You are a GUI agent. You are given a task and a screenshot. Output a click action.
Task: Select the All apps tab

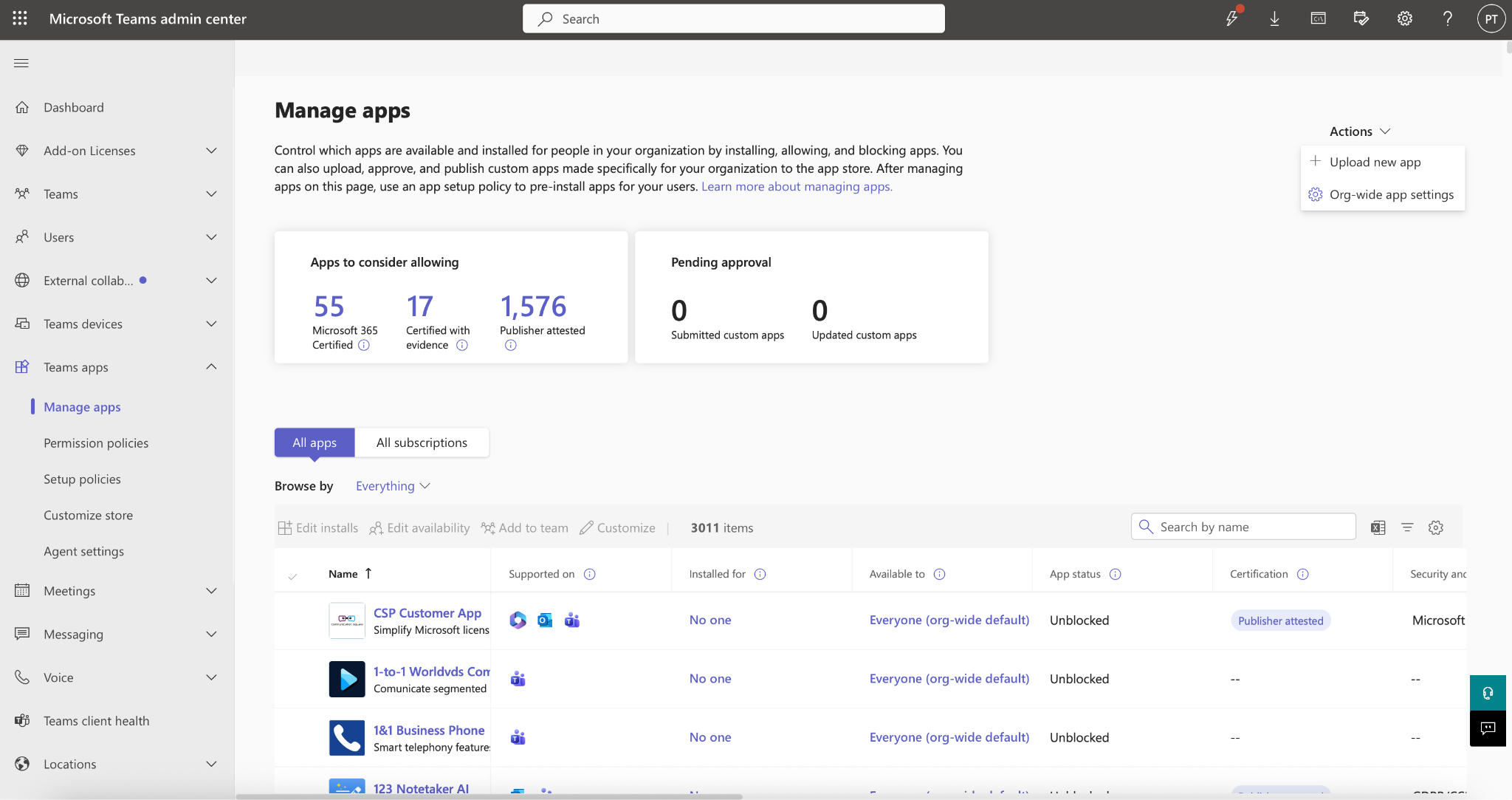[x=315, y=442]
